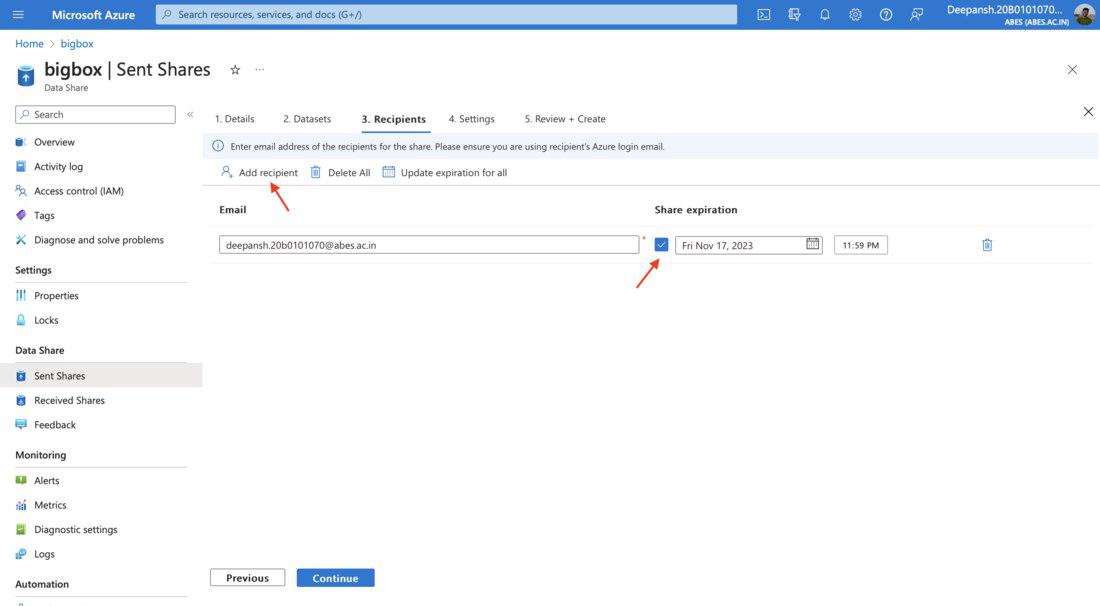Delete the recipient row with trash icon
Viewport: 1100px width, 606px height.
coord(987,245)
